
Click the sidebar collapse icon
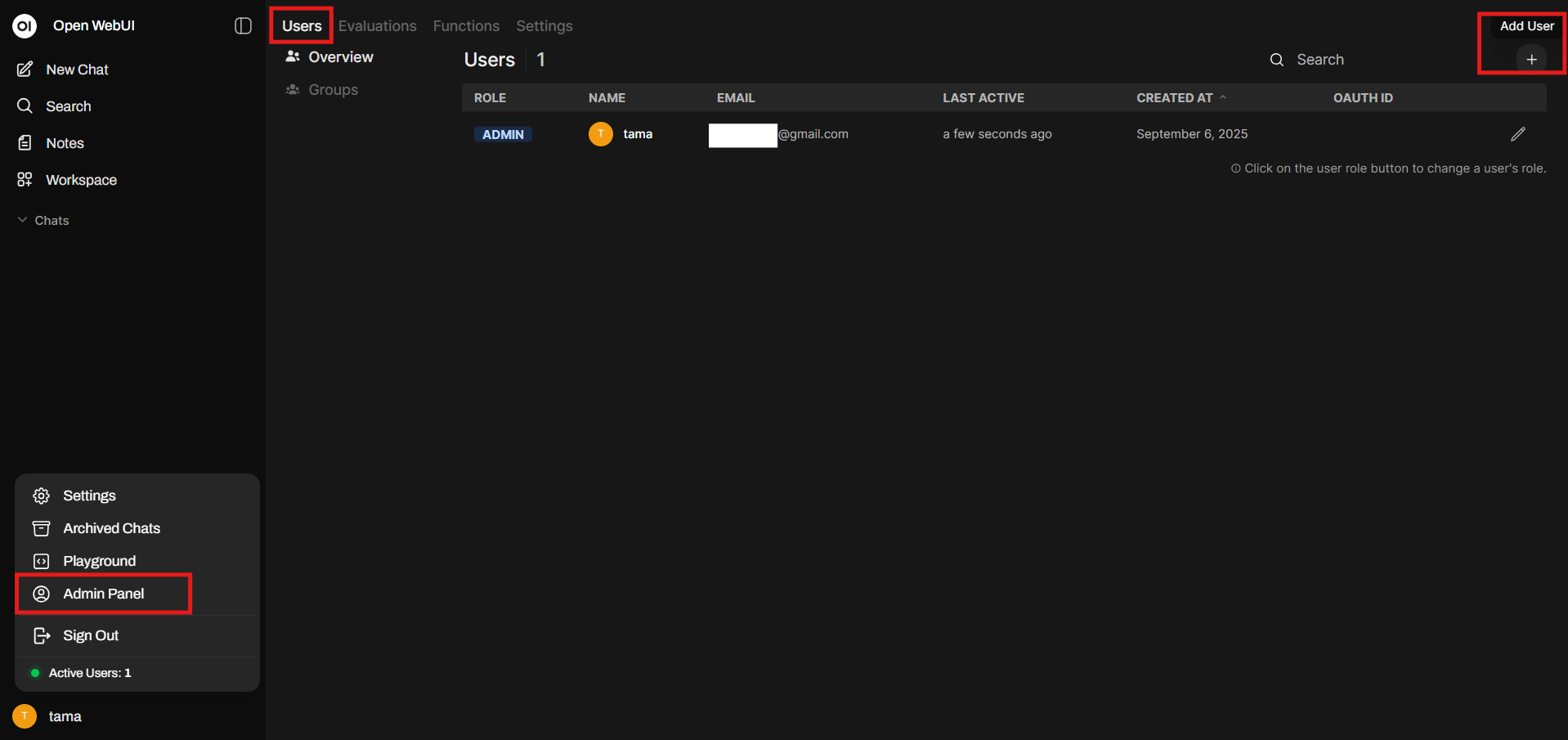[x=243, y=25]
